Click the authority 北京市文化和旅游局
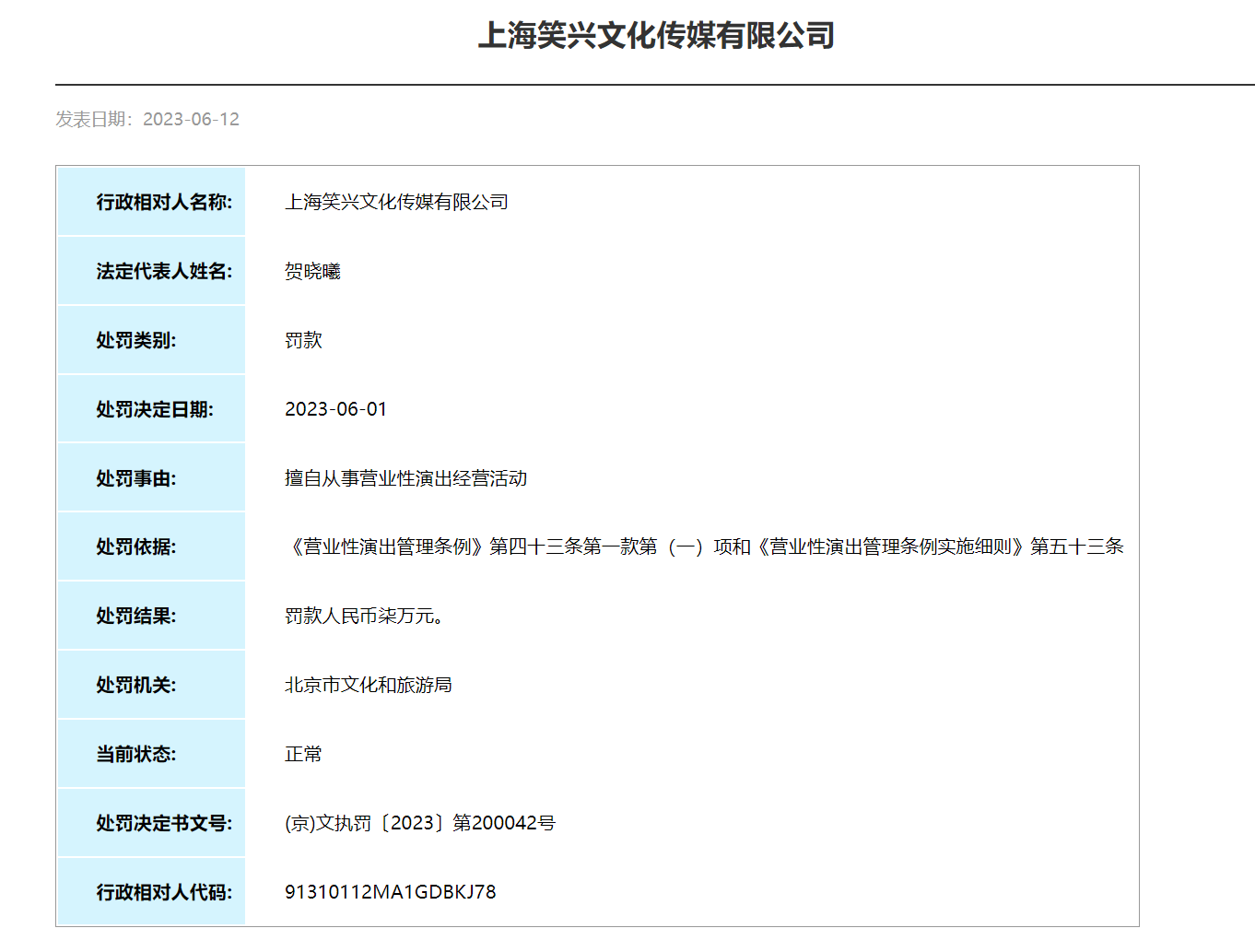 [368, 685]
